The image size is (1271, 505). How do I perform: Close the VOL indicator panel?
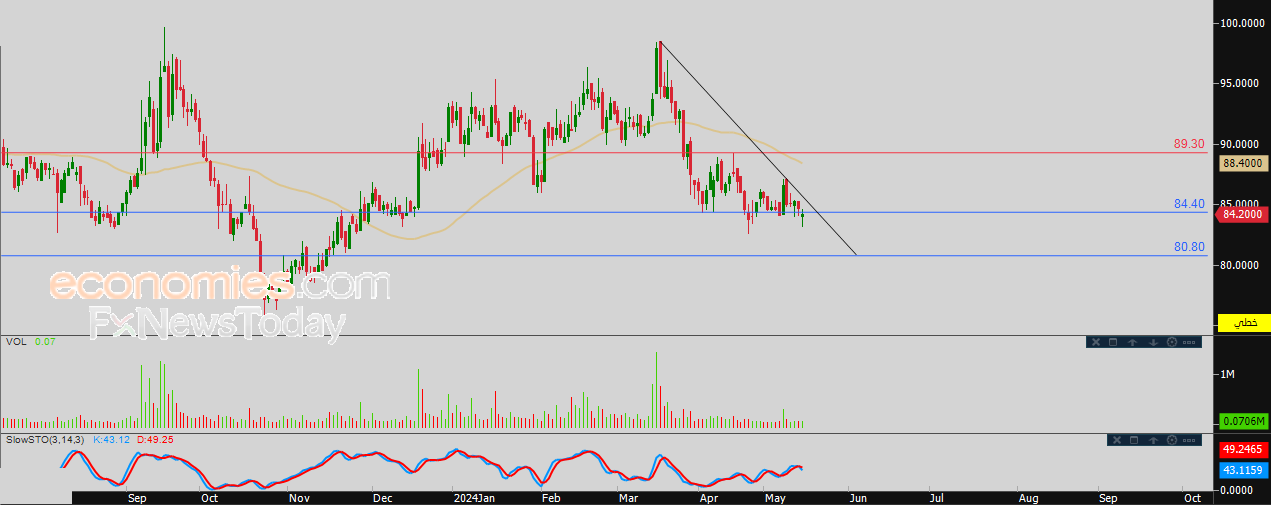[1096, 342]
